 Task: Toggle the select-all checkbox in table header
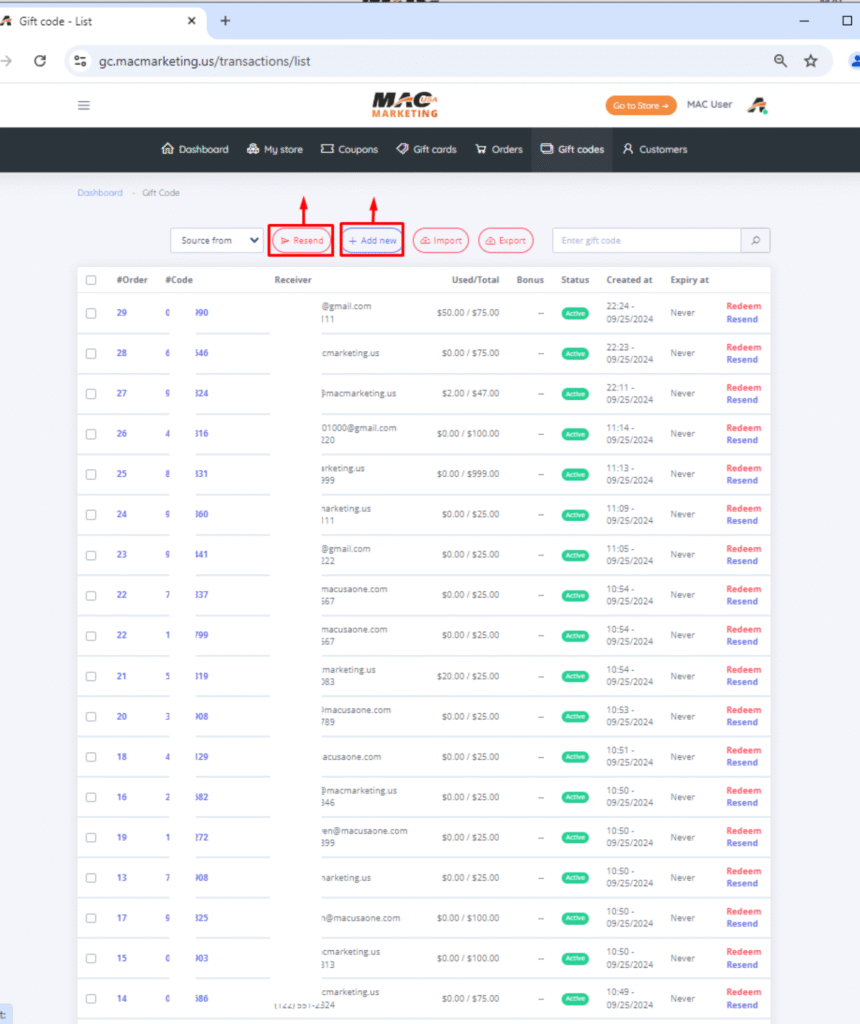(91, 280)
